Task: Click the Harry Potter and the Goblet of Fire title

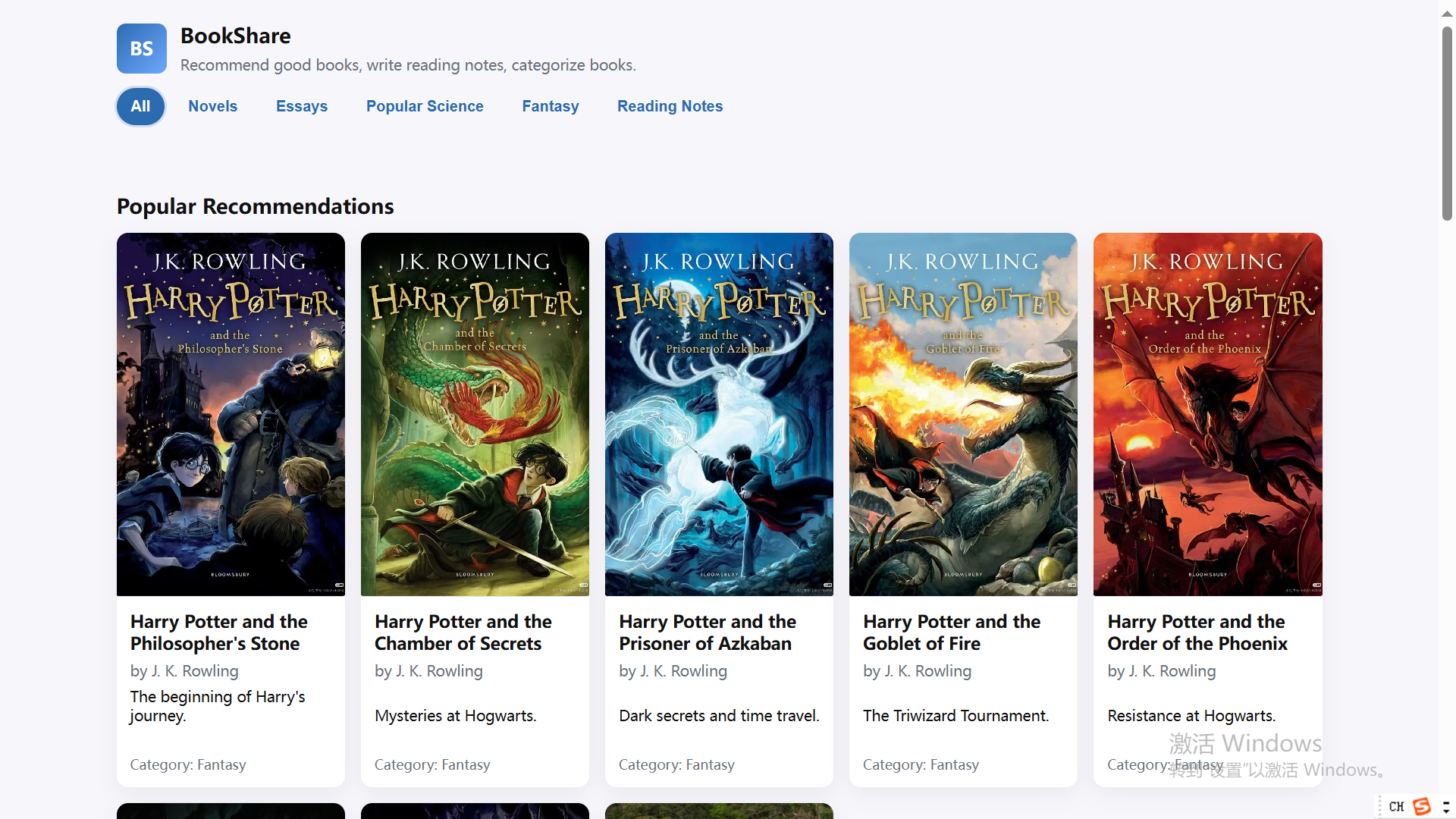Action: tap(951, 632)
